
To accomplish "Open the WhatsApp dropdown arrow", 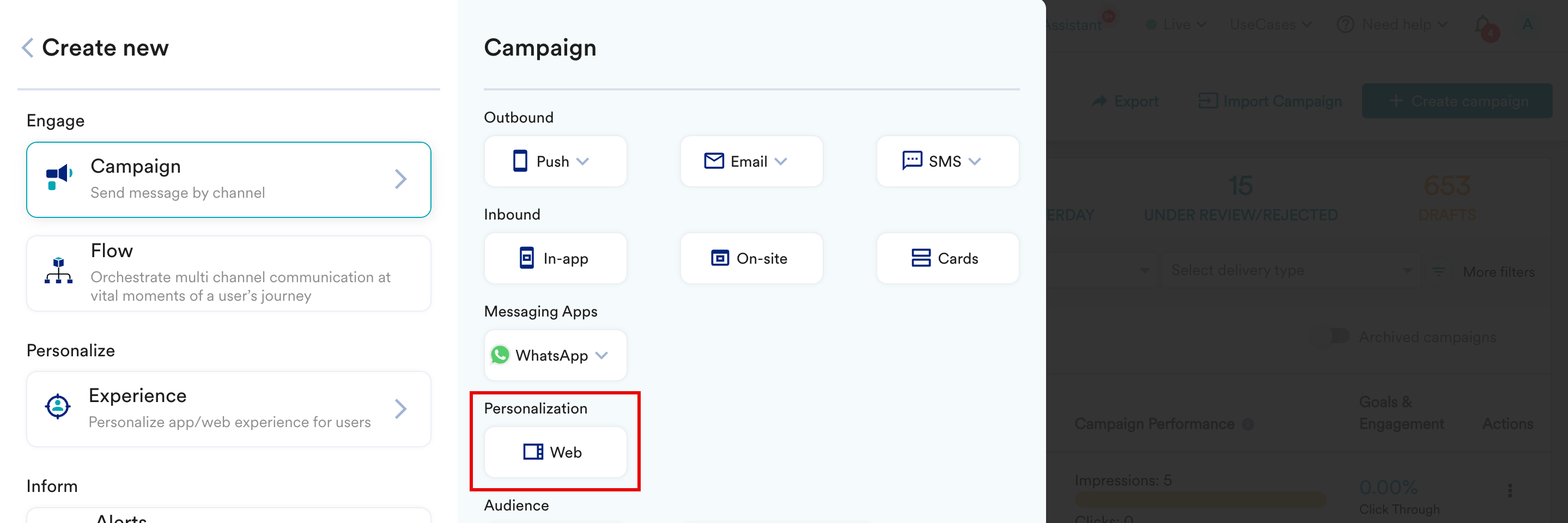I will pos(602,356).
